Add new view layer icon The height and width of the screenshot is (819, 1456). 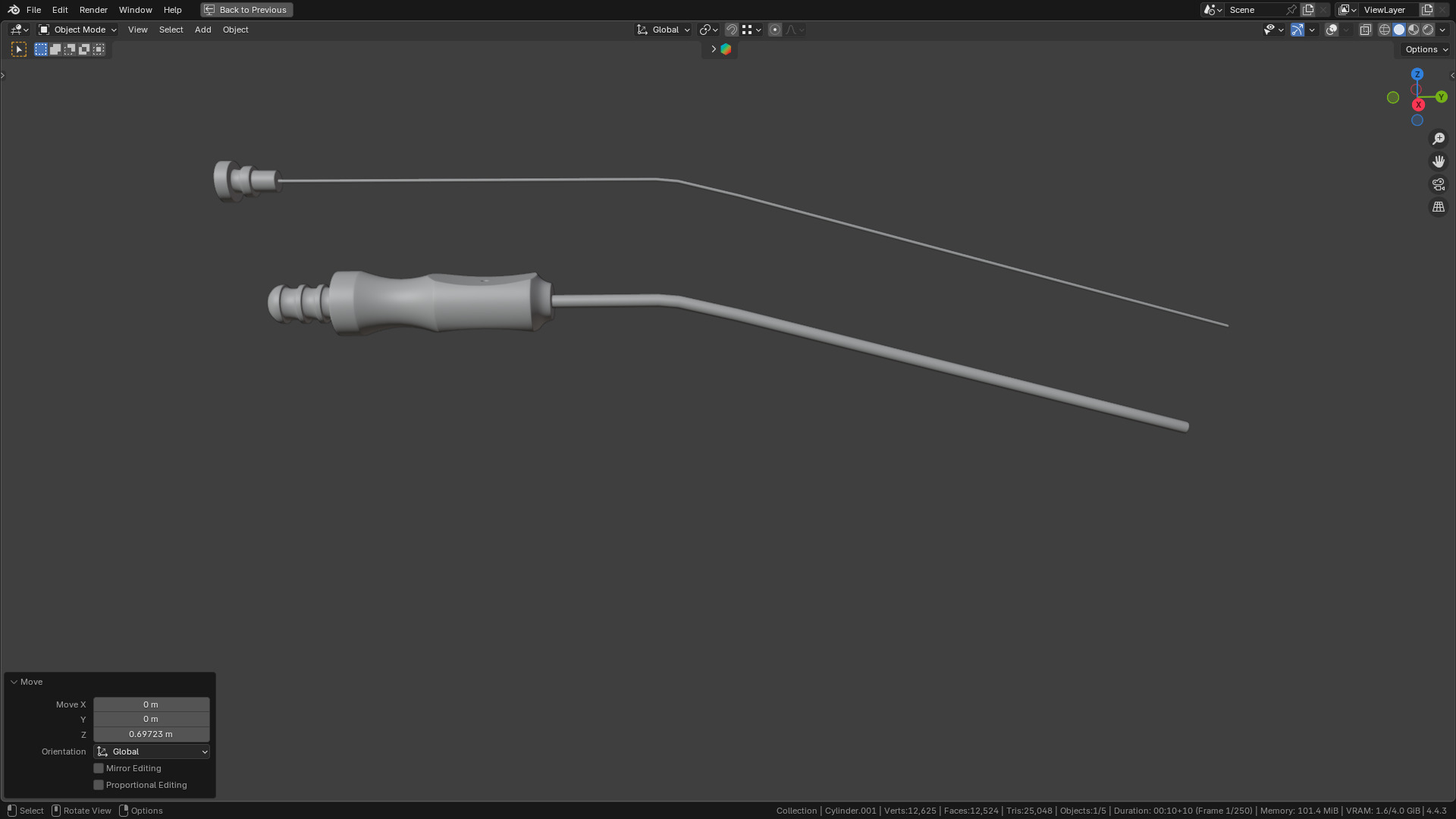point(1426,10)
